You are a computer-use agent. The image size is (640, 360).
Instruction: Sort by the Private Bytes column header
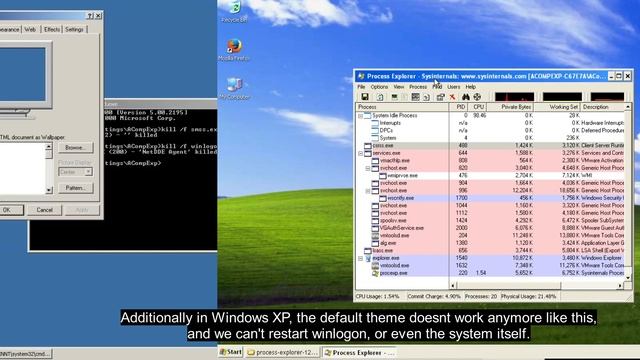click(510, 107)
